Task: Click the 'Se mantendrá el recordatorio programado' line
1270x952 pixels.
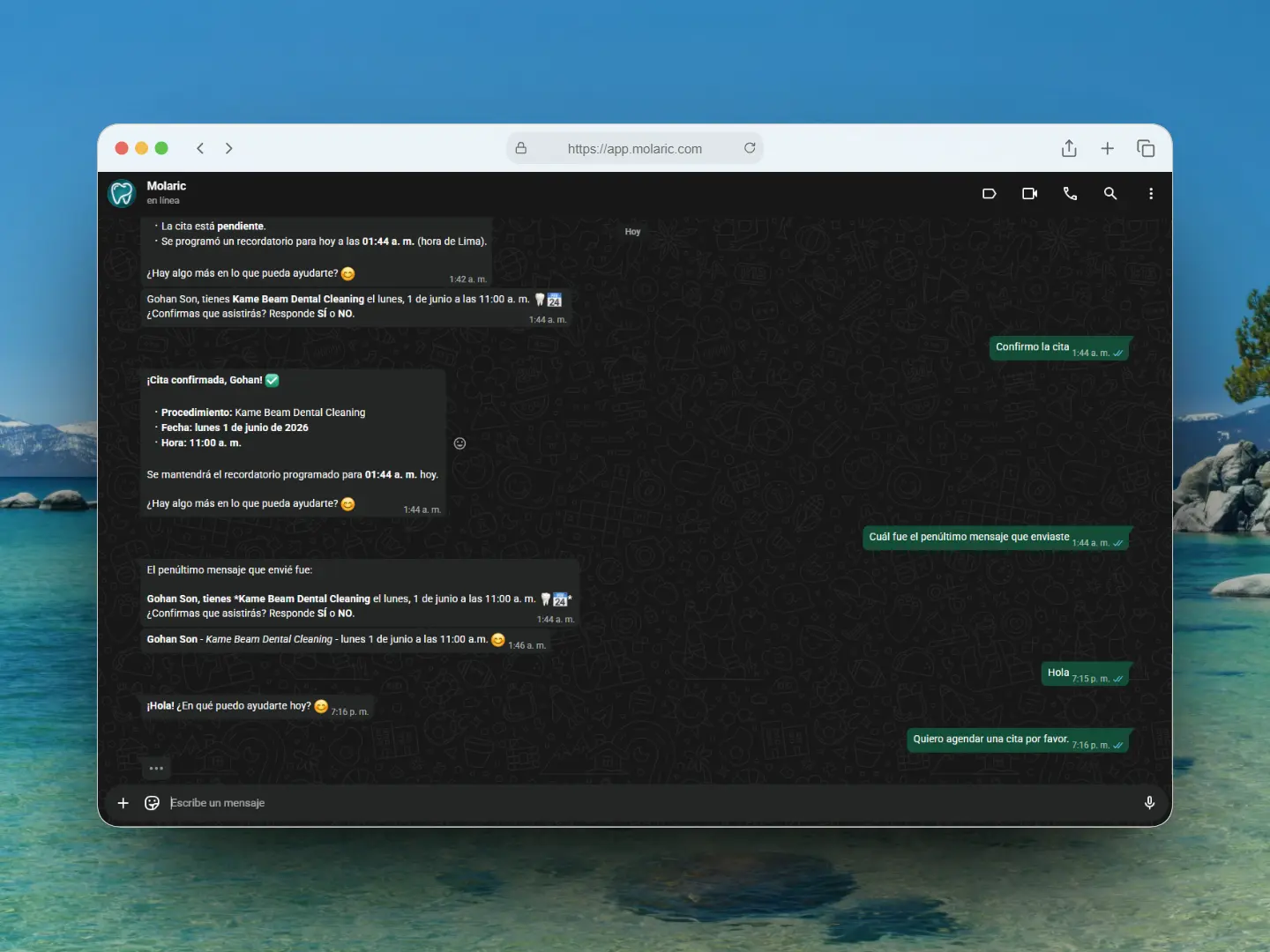Action: 292,474
